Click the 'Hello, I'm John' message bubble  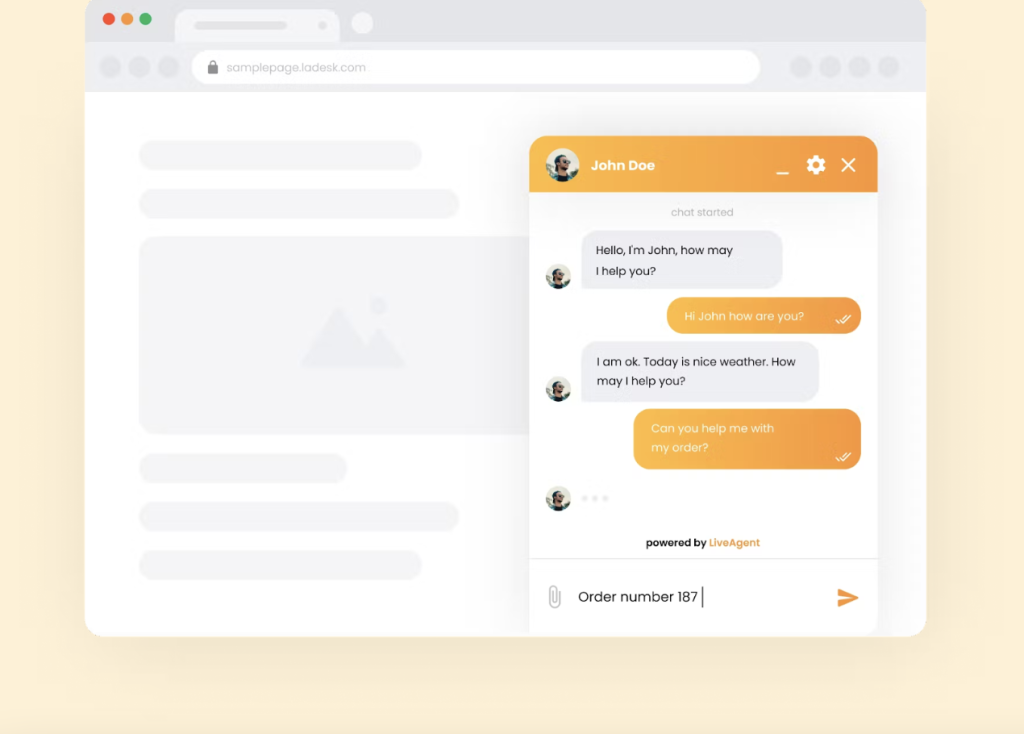pyautogui.click(x=681, y=260)
